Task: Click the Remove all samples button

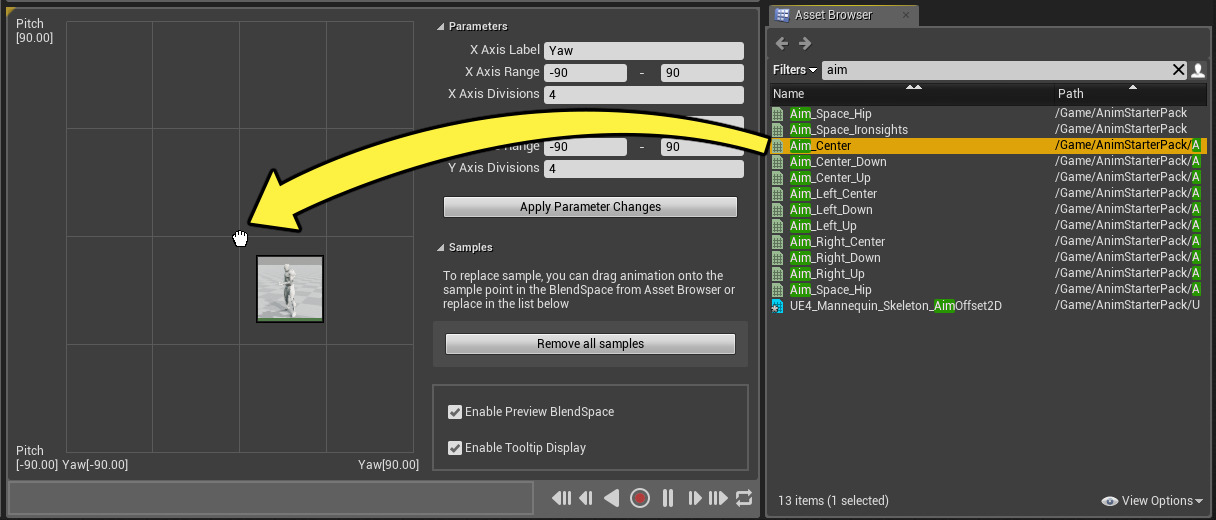Action: (x=590, y=344)
